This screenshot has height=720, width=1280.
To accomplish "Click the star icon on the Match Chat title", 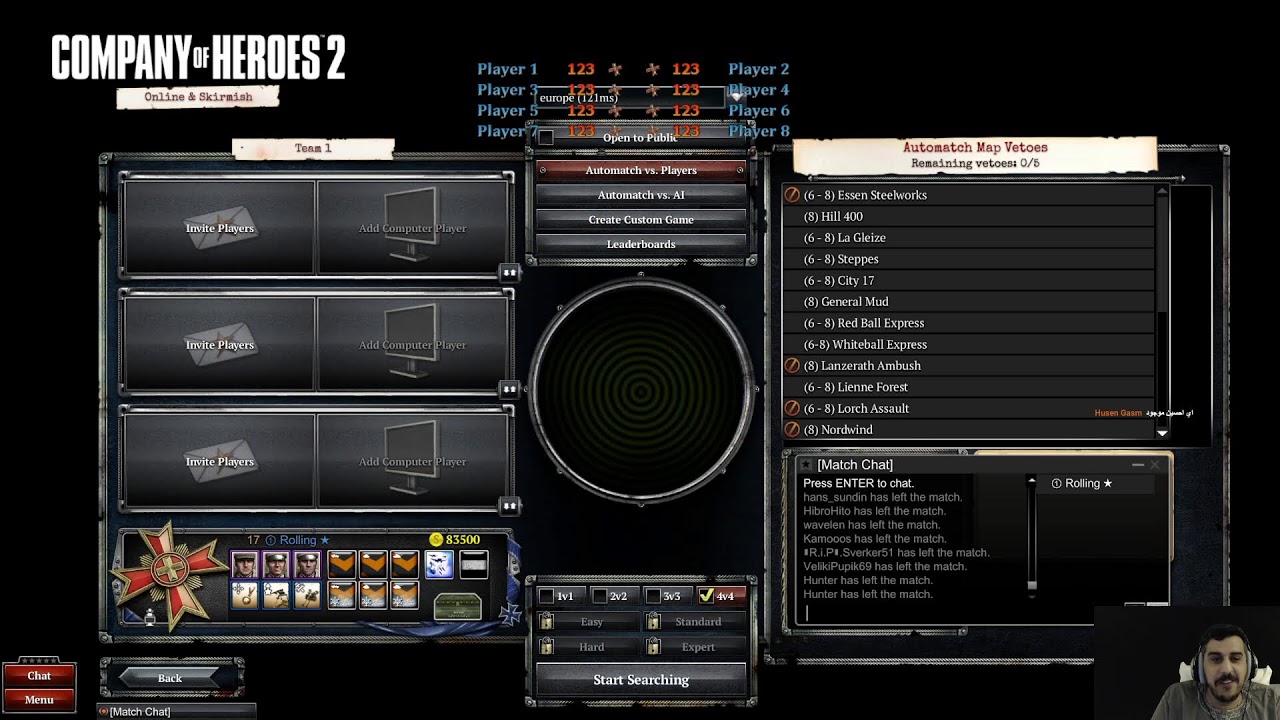I will click(806, 465).
